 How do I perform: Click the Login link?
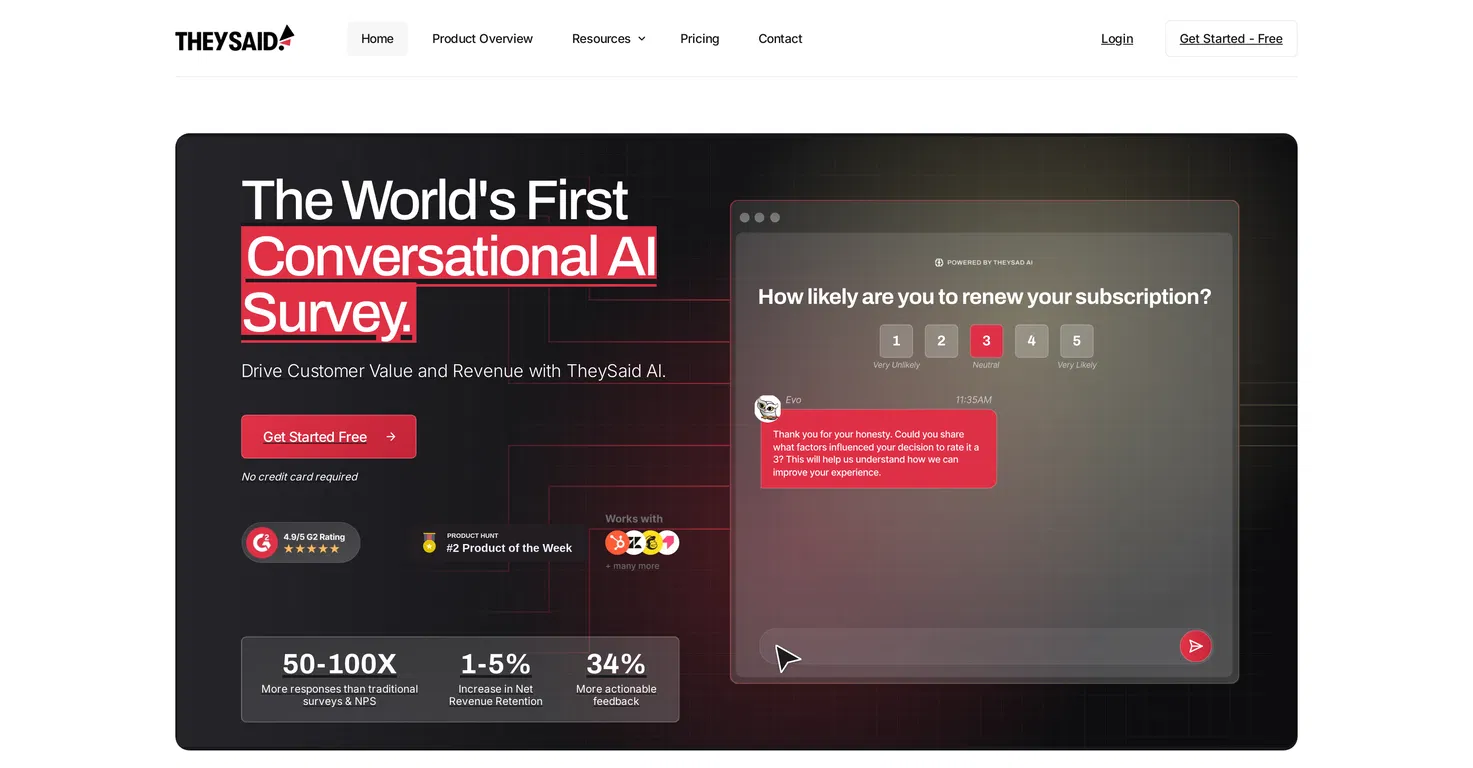tap(1117, 39)
